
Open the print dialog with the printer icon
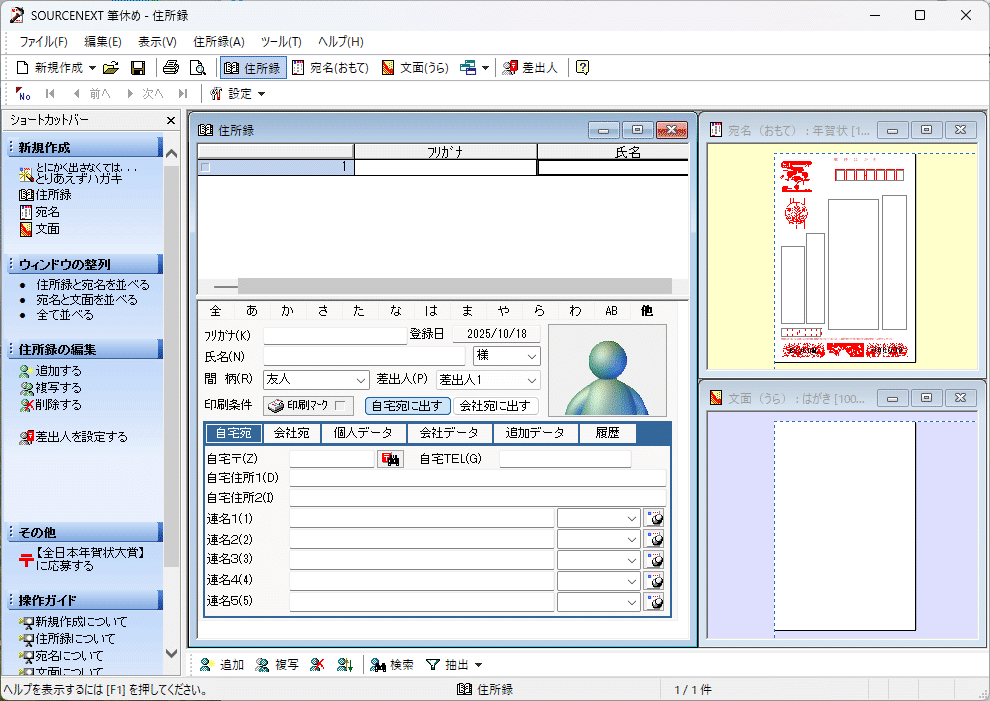pos(172,68)
